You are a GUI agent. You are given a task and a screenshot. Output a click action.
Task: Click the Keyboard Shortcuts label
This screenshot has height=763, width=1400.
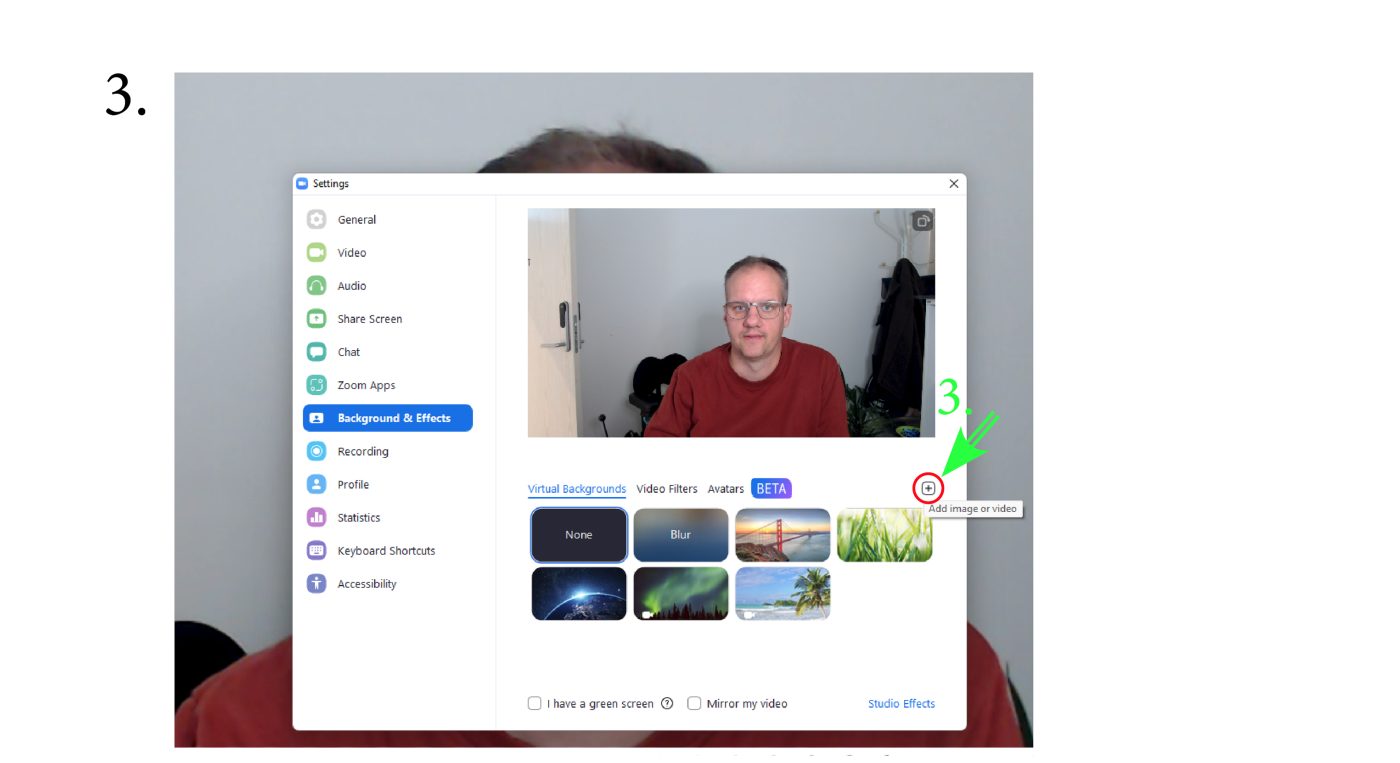click(386, 551)
